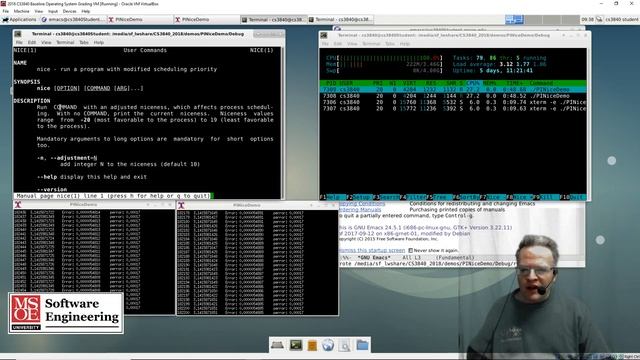Check the Never show it again checkbox
This screenshot has width=640, height=360.
coord(411,251)
